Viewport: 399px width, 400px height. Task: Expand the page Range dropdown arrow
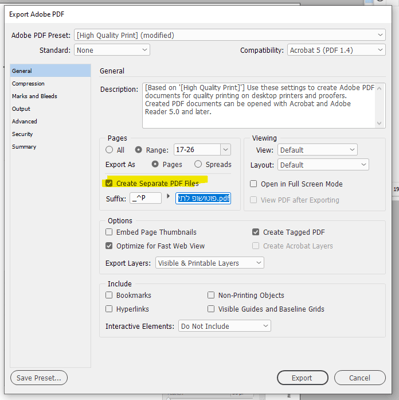tap(226, 150)
